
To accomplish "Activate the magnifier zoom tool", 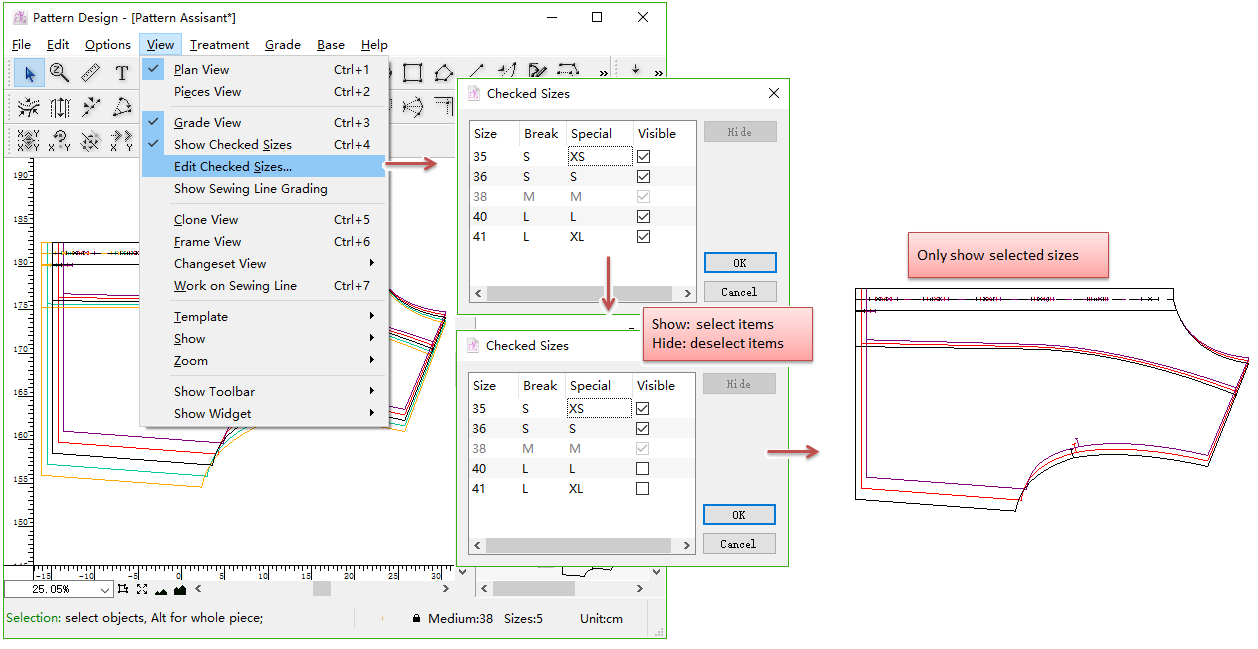I will (x=60, y=73).
